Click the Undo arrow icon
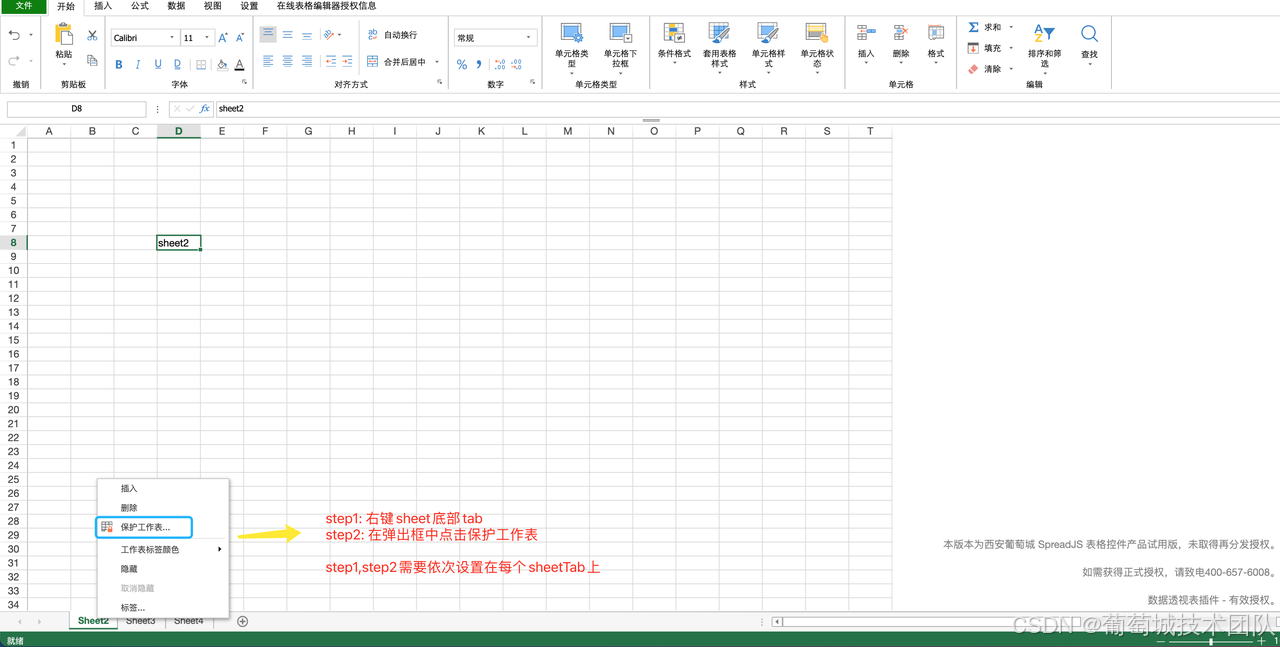Image resolution: width=1280 pixels, height=647 pixels. coord(15,36)
